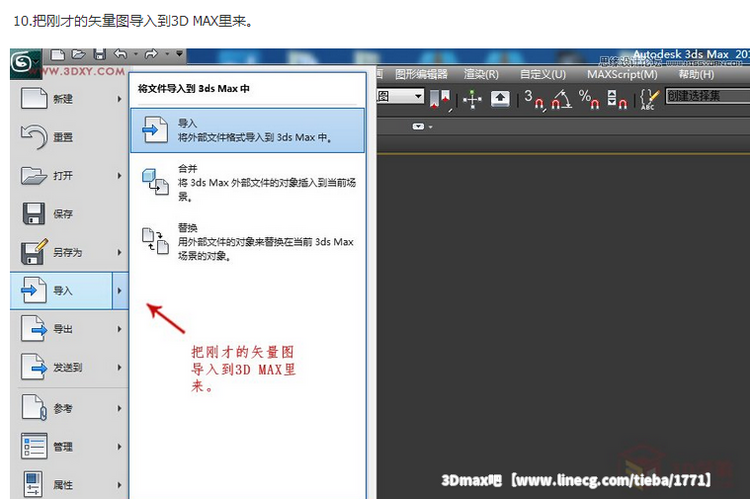The image size is (750, 499).
Task: Choose 另存为 (Save As) in application menu
Action: pyautogui.click(x=69, y=252)
